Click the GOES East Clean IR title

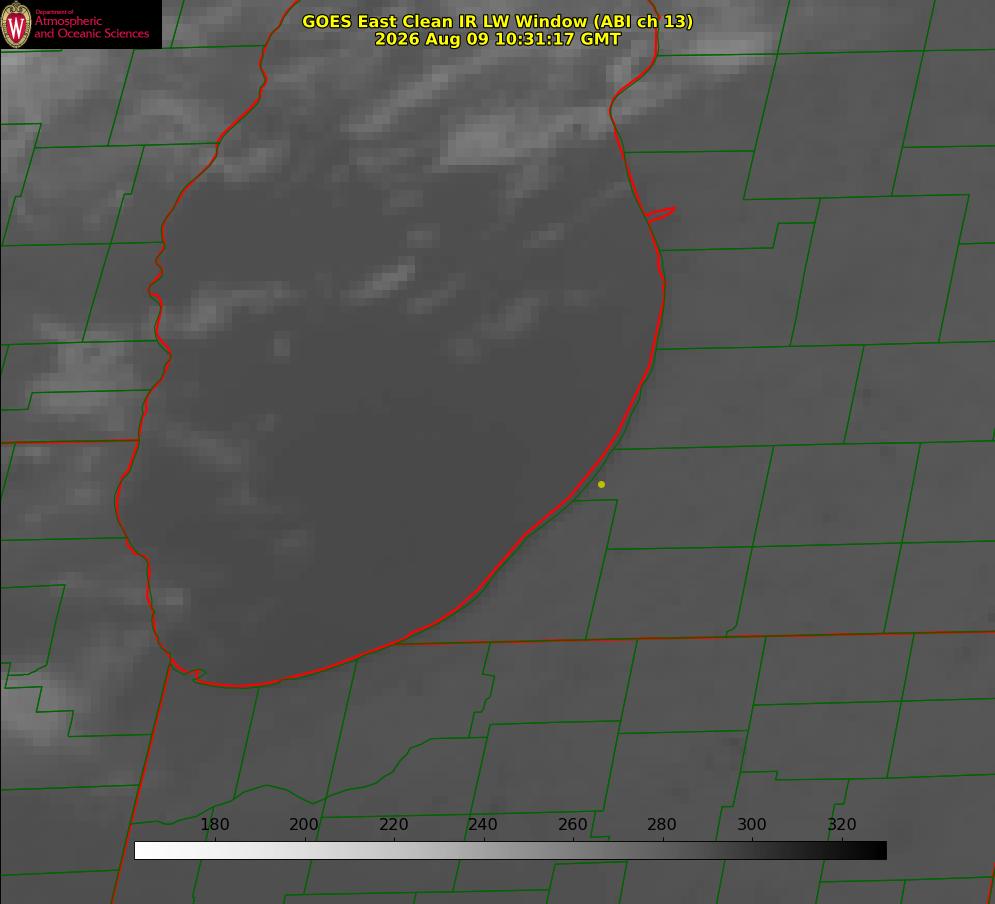pos(498,21)
